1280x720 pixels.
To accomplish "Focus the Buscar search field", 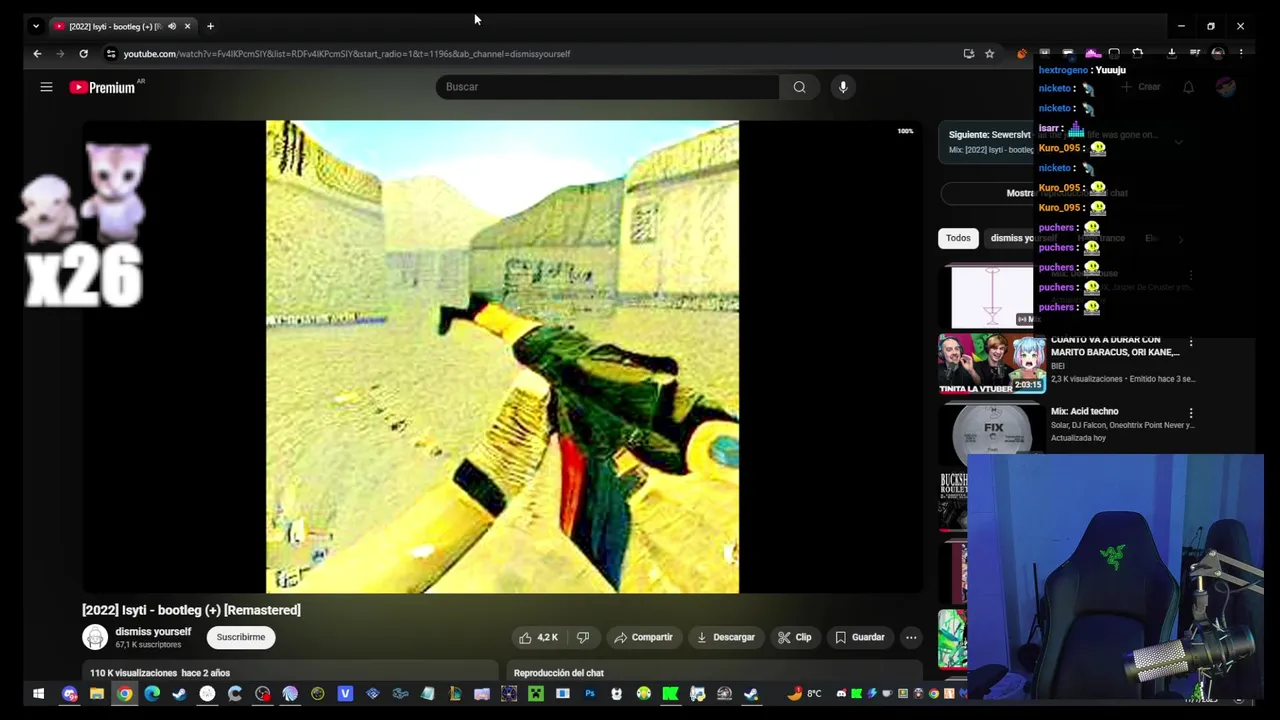I will pos(607,87).
